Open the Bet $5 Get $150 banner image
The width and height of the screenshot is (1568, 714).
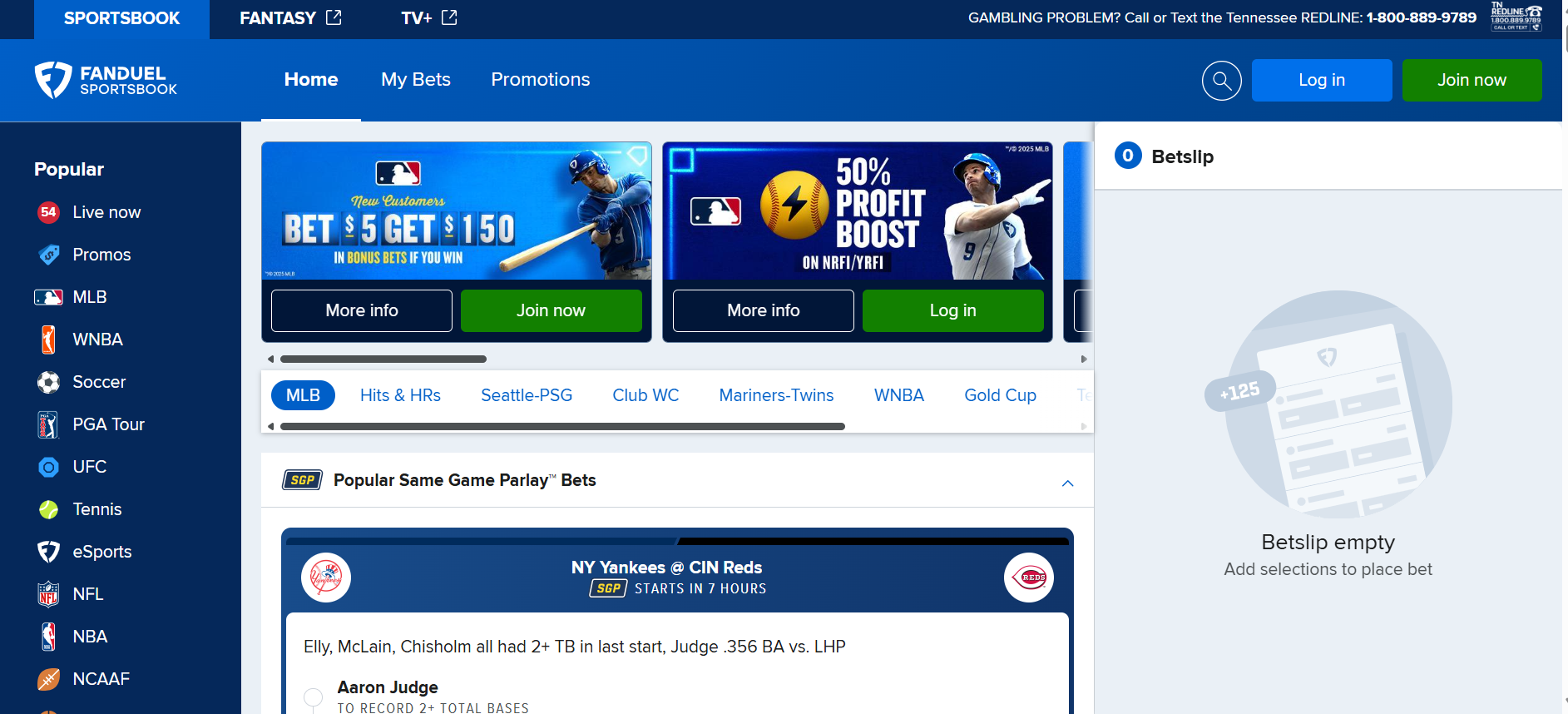pos(457,211)
